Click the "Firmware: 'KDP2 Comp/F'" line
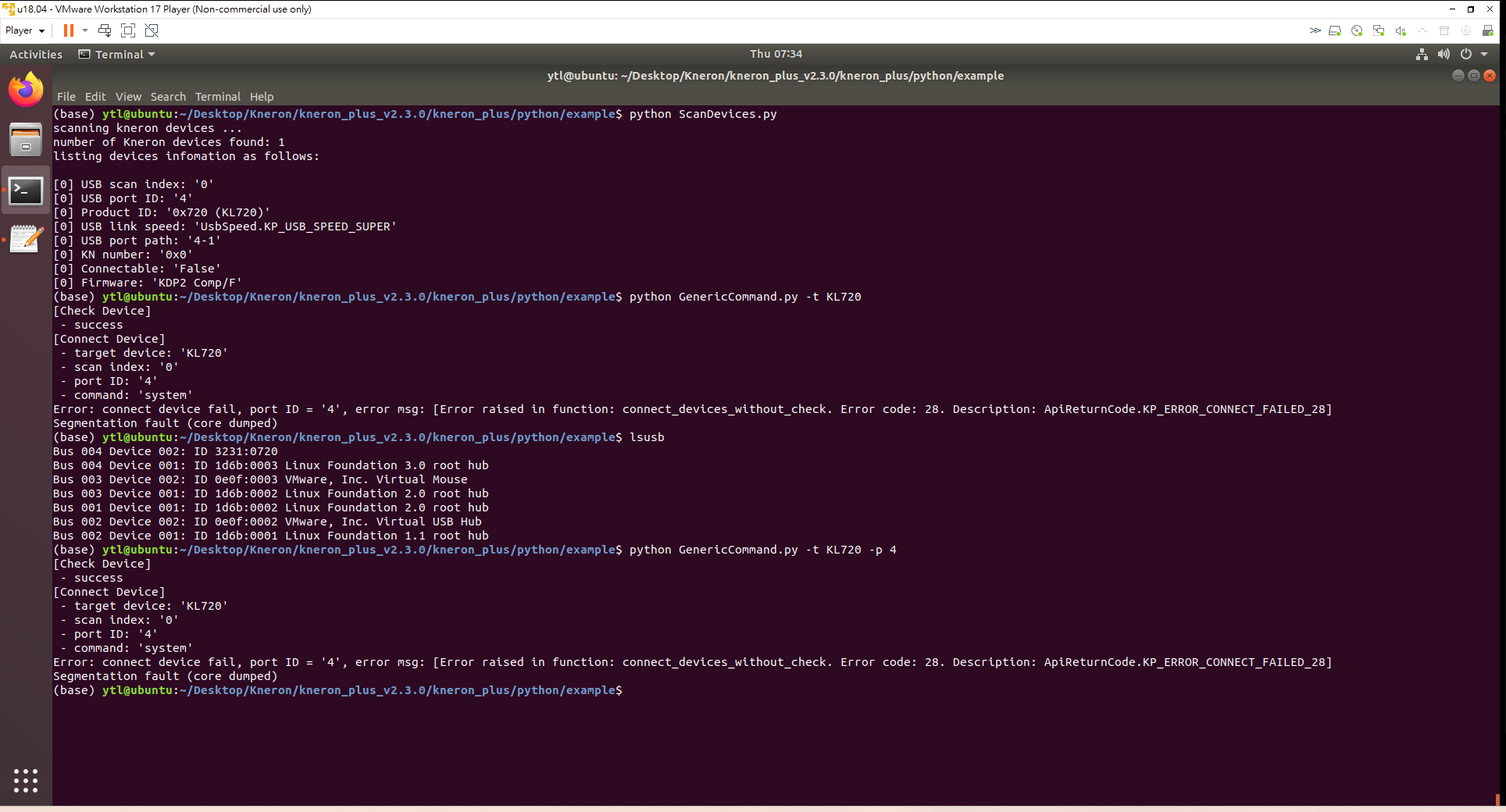 [x=148, y=283]
